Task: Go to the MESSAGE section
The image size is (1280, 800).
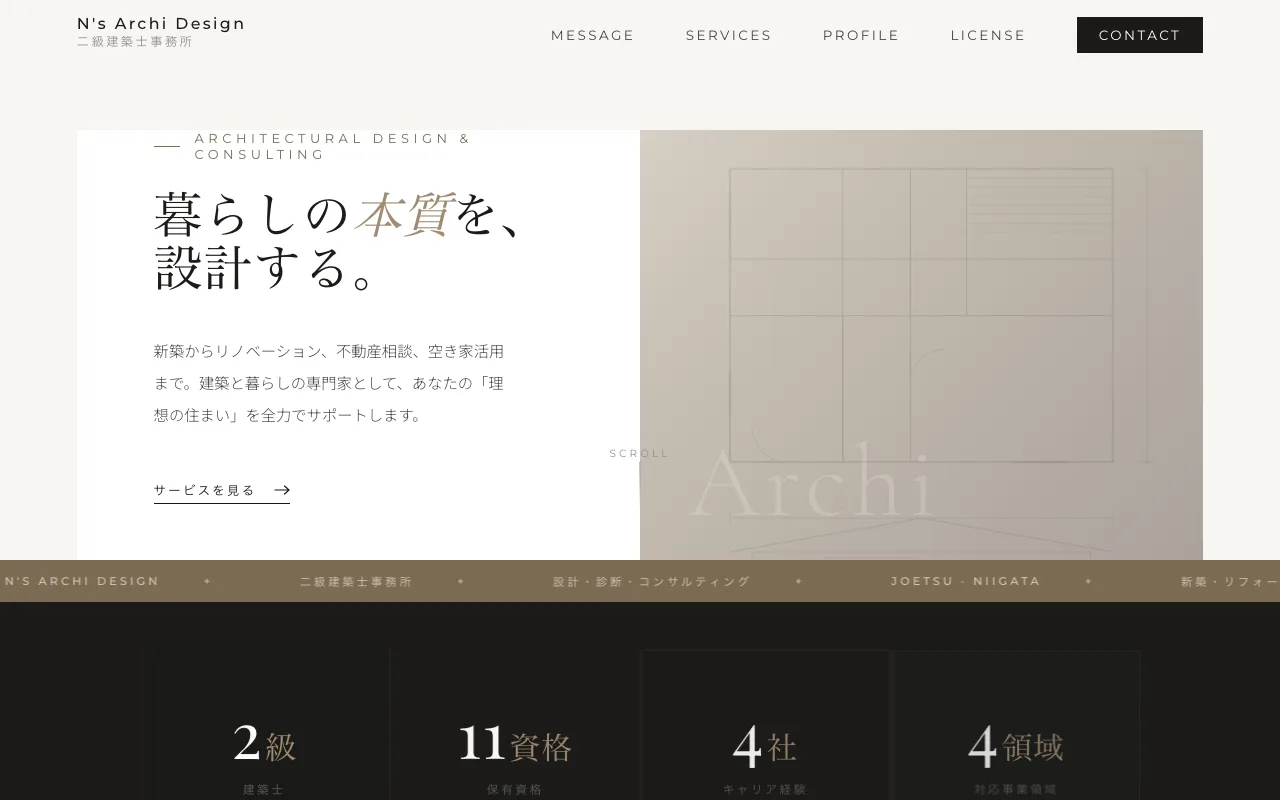Action: coord(593,35)
